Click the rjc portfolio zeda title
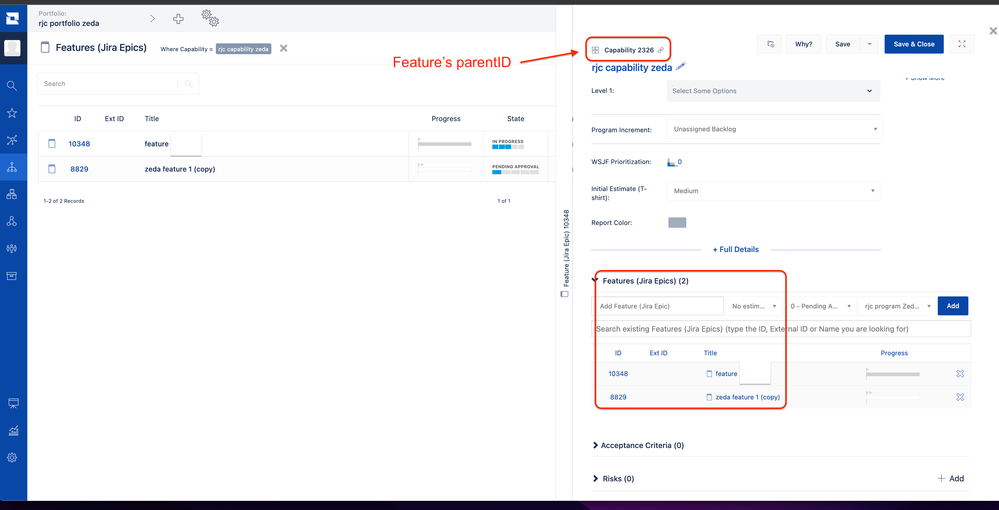This screenshot has width=999, height=510. (69, 24)
